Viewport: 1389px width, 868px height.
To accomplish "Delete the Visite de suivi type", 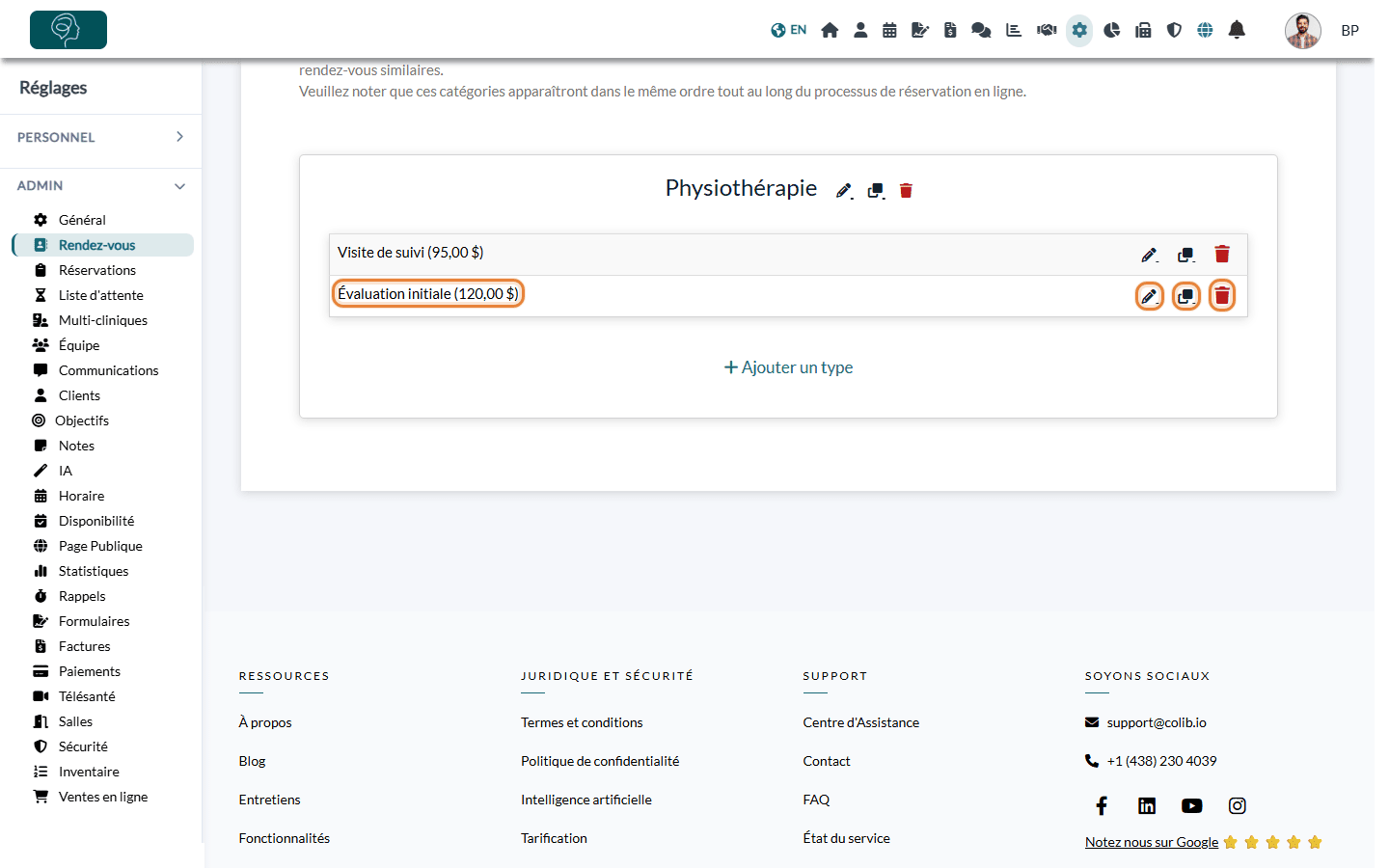I will (x=1222, y=254).
